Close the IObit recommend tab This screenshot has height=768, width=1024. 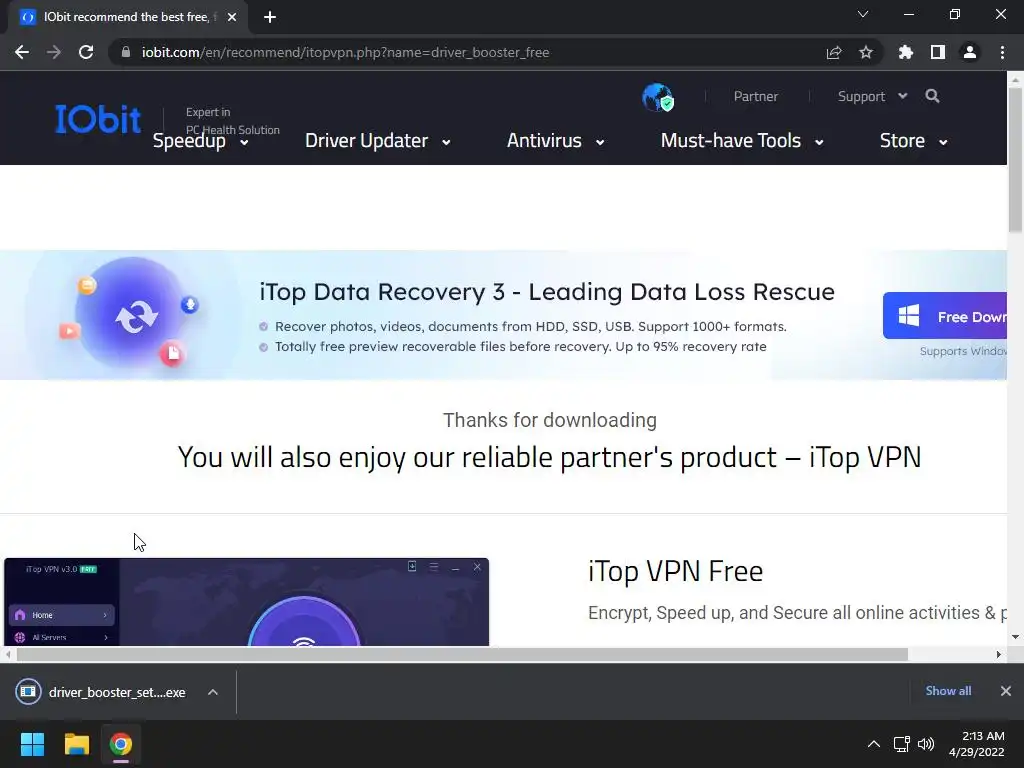click(x=232, y=17)
